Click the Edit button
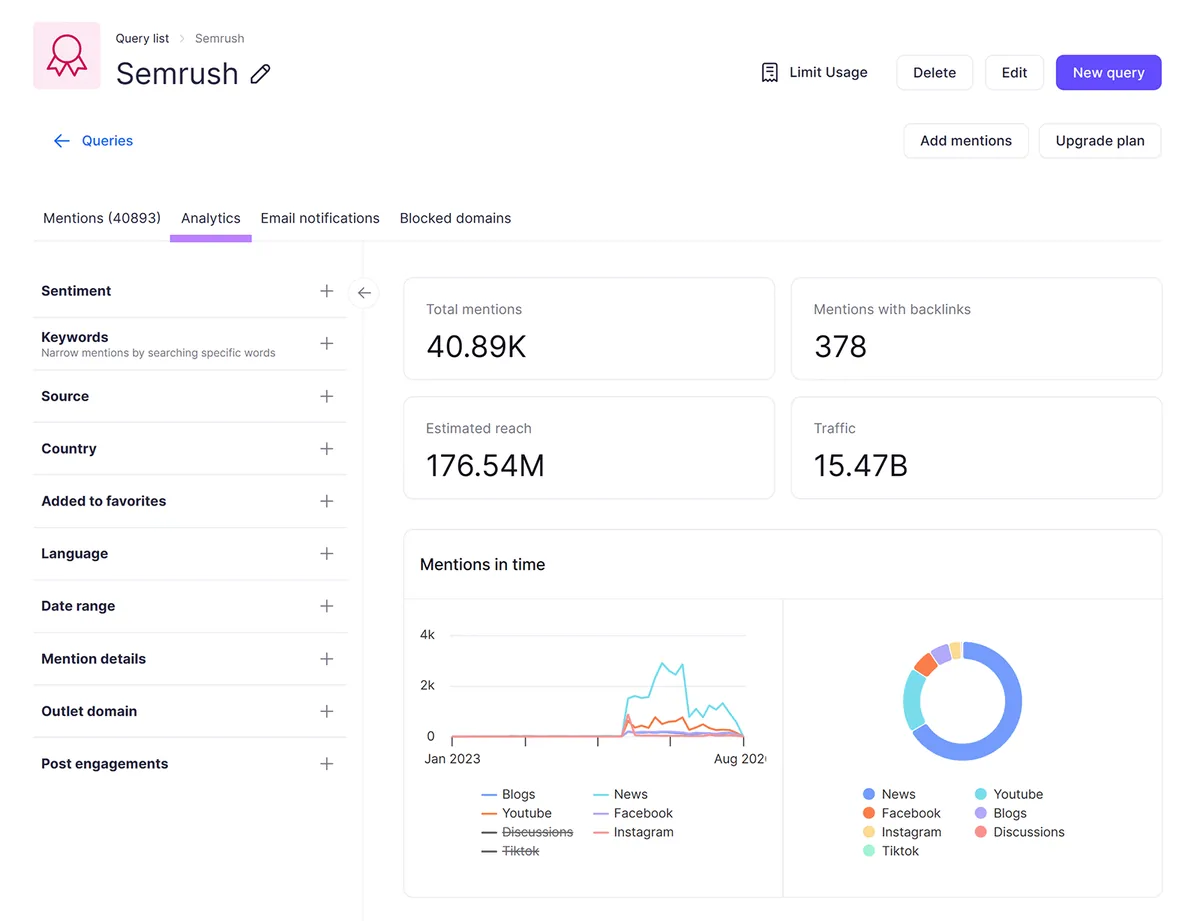 point(1015,73)
